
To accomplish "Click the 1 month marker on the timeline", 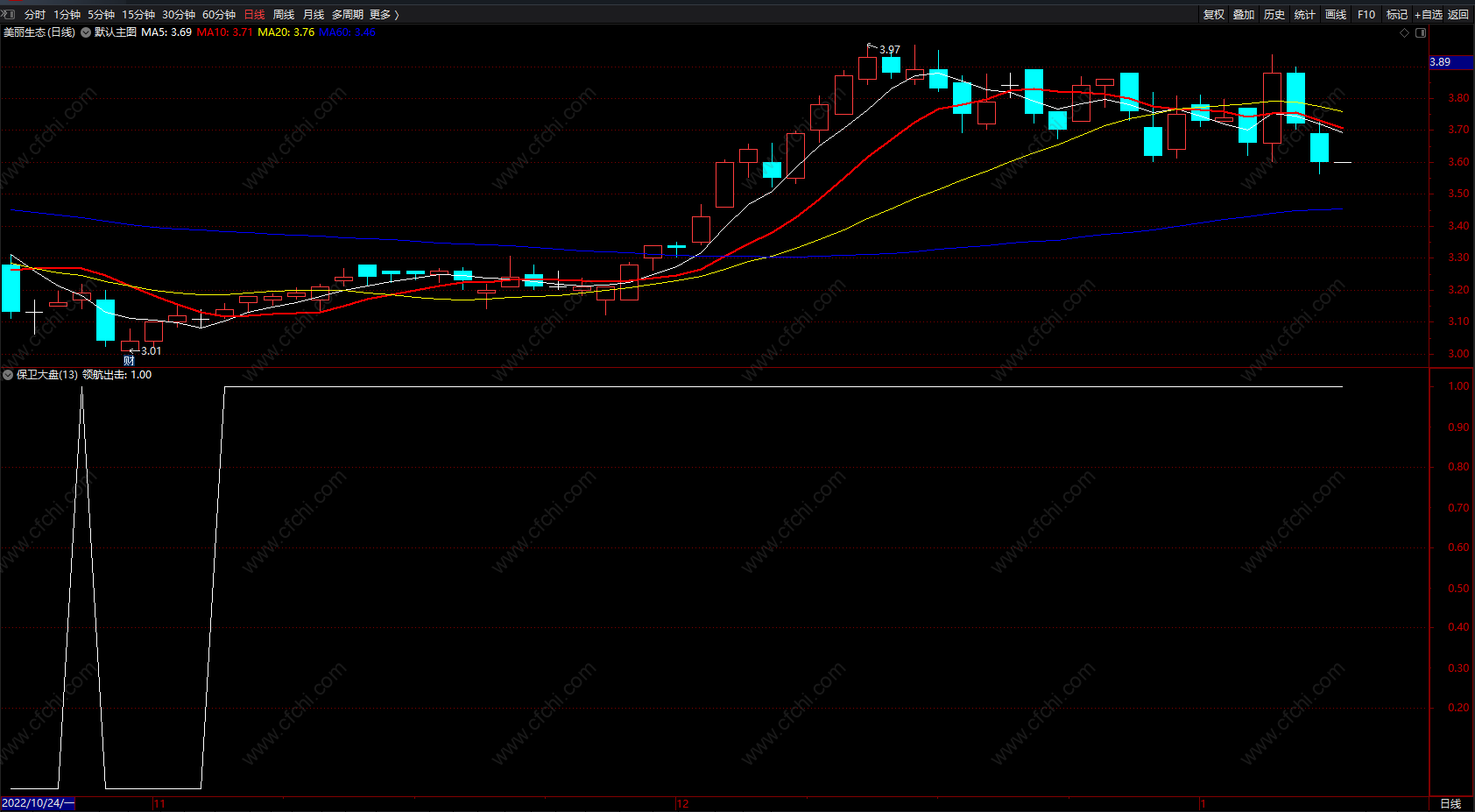I will [1203, 803].
